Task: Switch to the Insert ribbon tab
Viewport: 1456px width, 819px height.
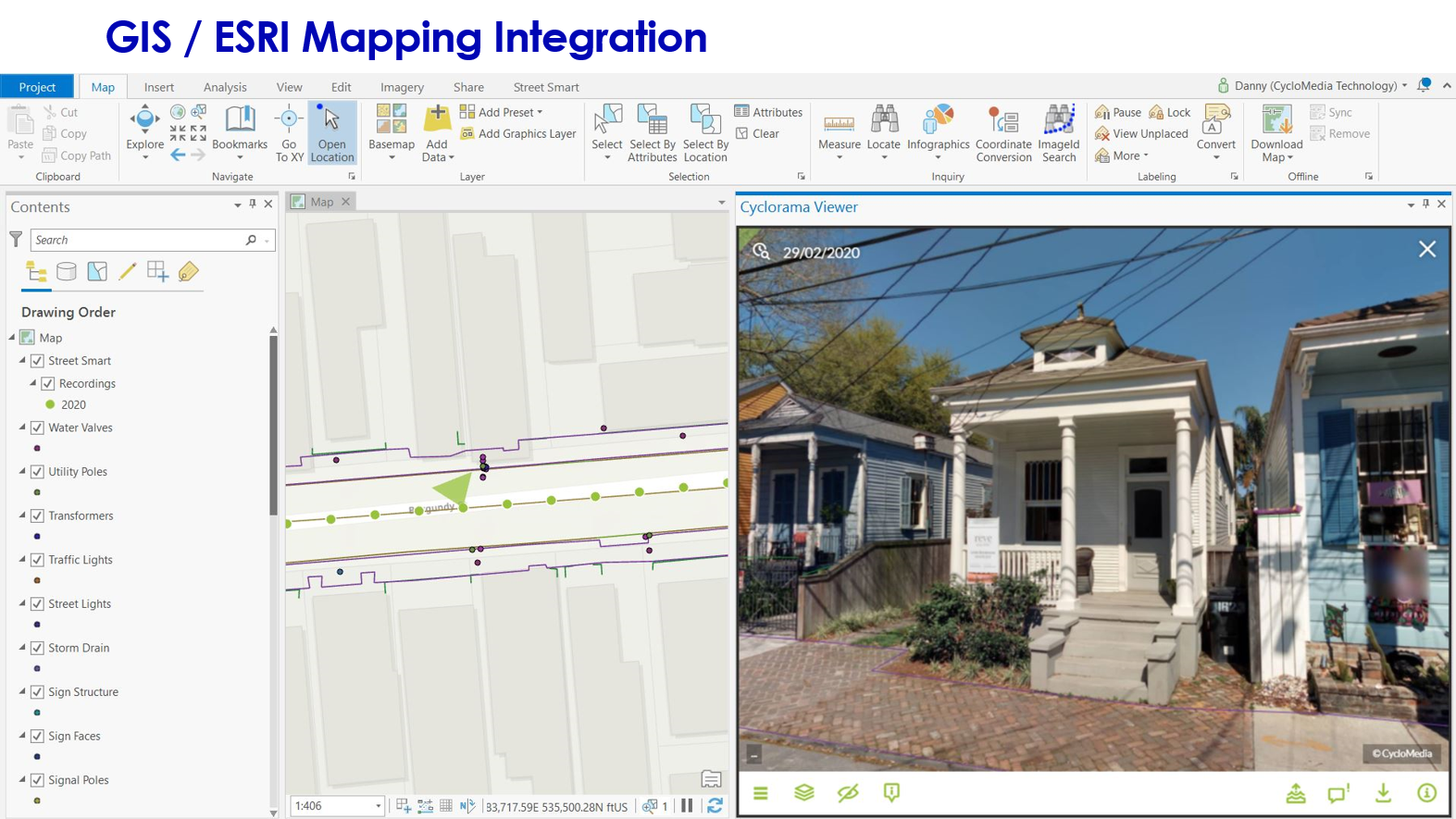Action: coord(159,87)
